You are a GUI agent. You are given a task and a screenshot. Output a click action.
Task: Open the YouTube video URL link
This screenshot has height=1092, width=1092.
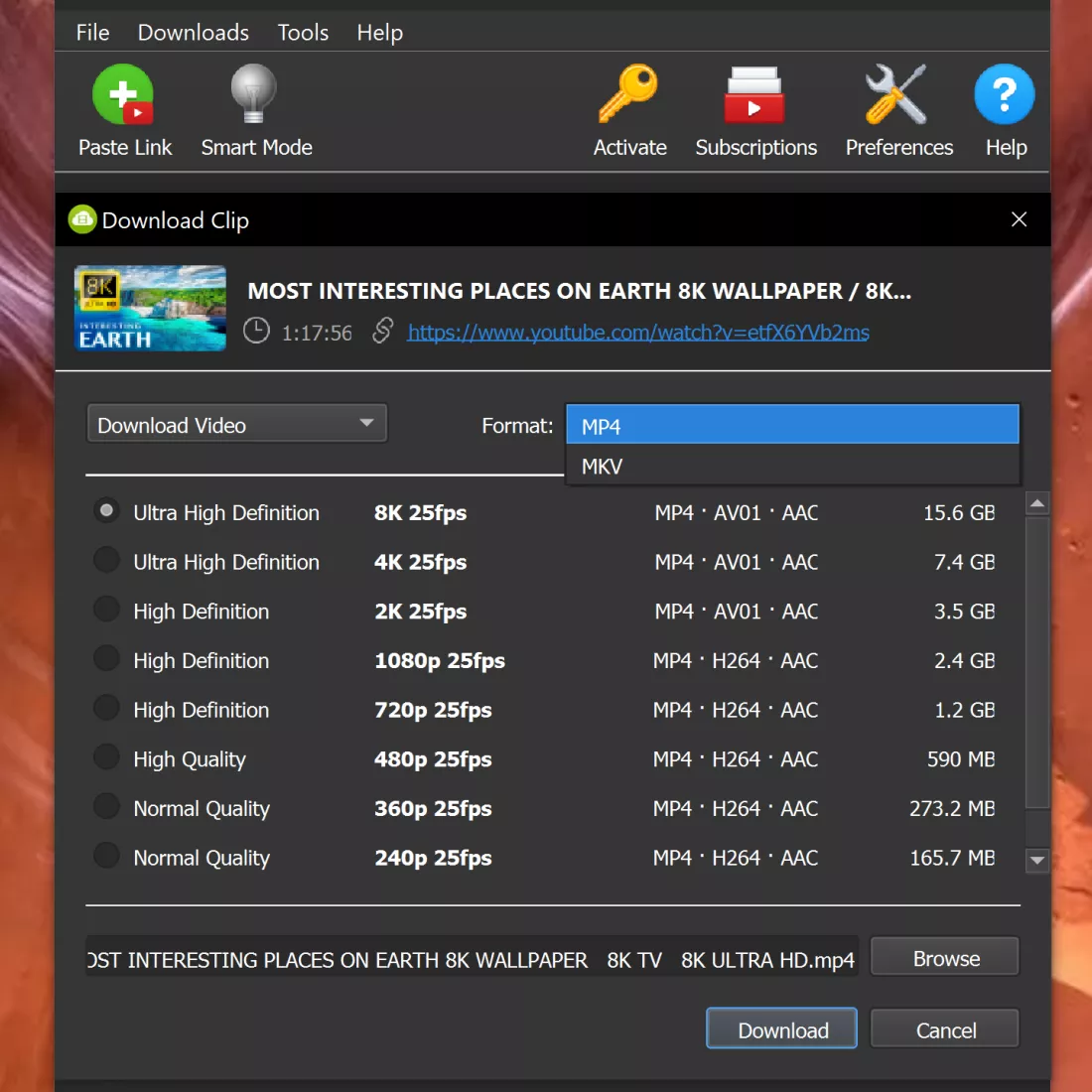point(637,333)
